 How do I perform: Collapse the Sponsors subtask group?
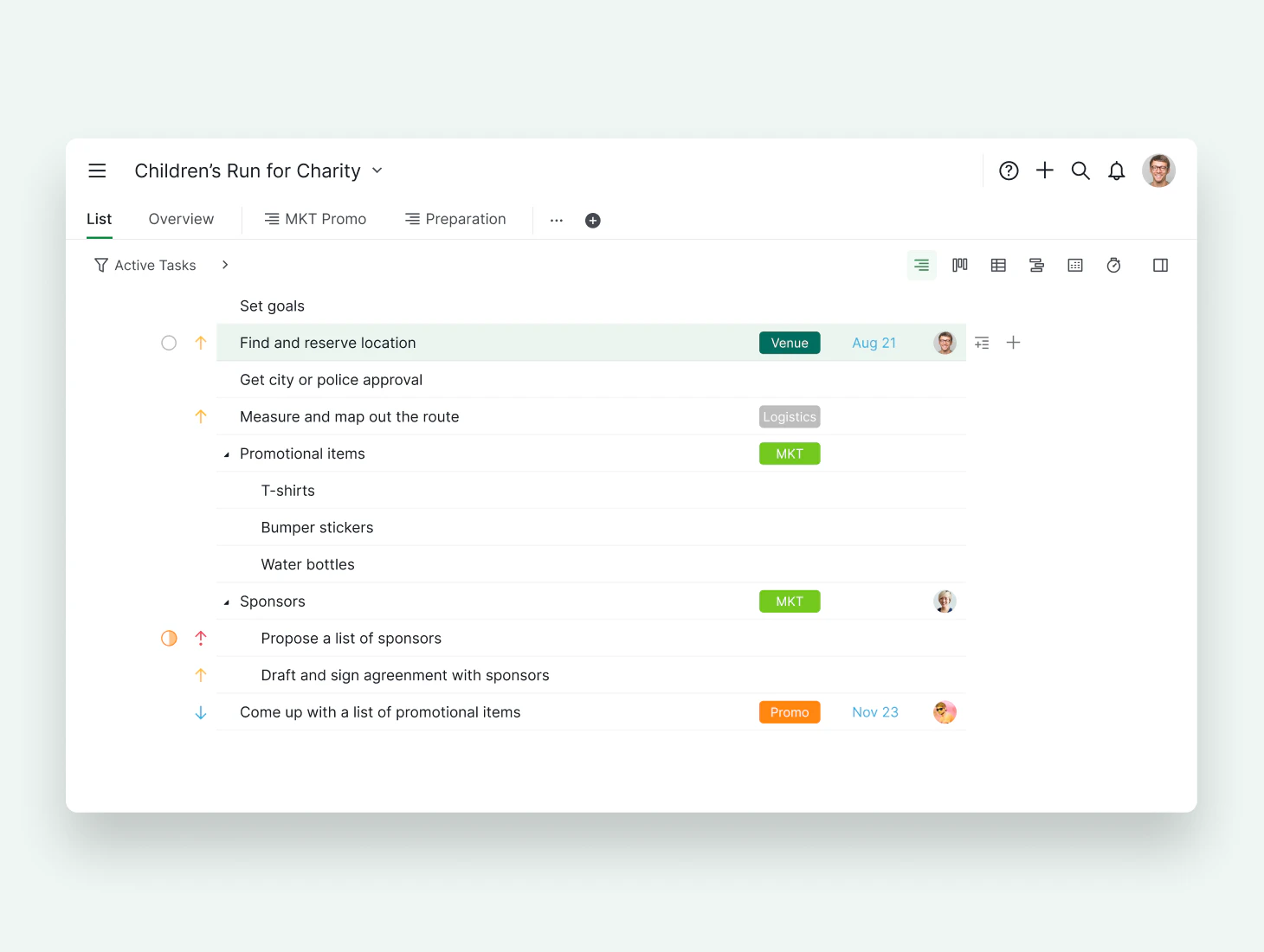(227, 601)
